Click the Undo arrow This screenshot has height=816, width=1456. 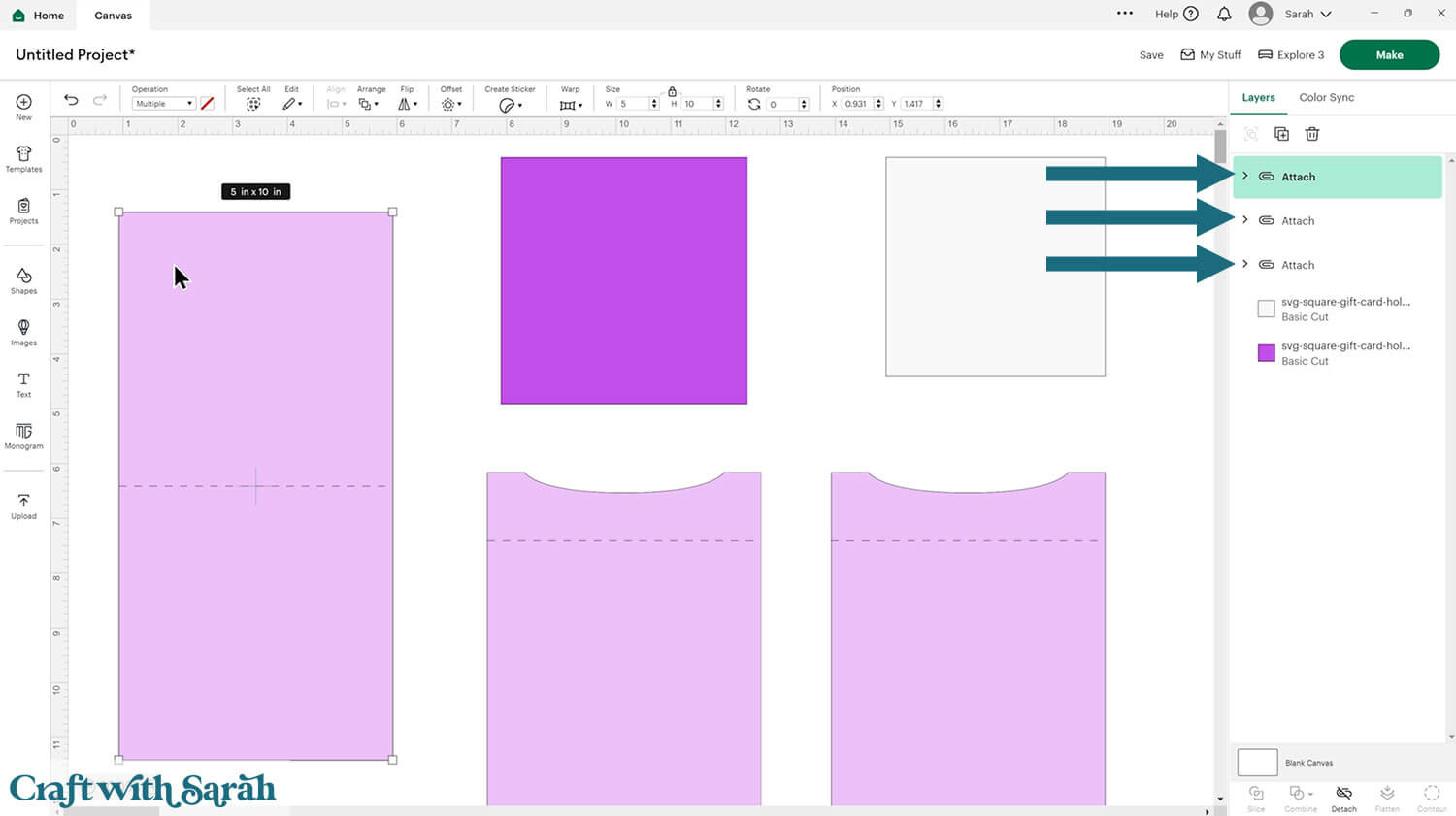click(x=71, y=101)
